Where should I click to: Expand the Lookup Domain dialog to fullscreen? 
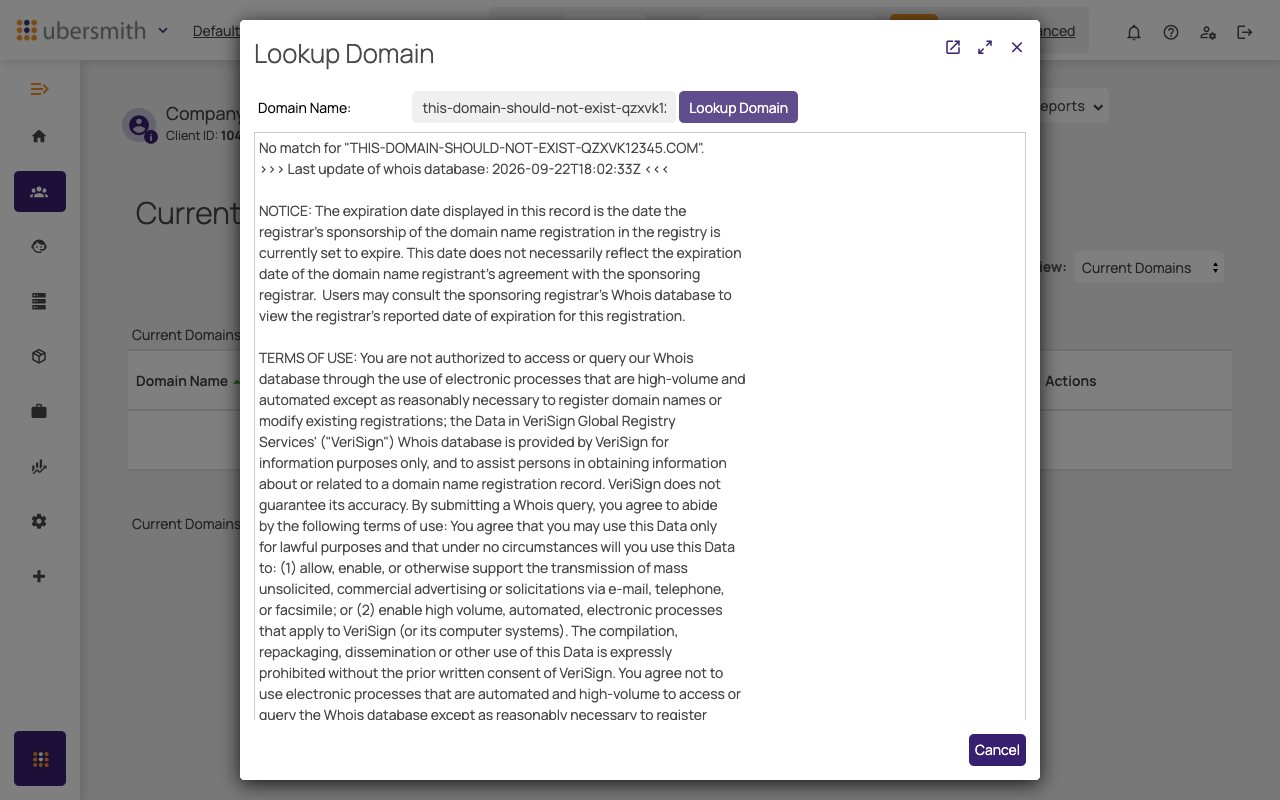pyautogui.click(x=985, y=47)
